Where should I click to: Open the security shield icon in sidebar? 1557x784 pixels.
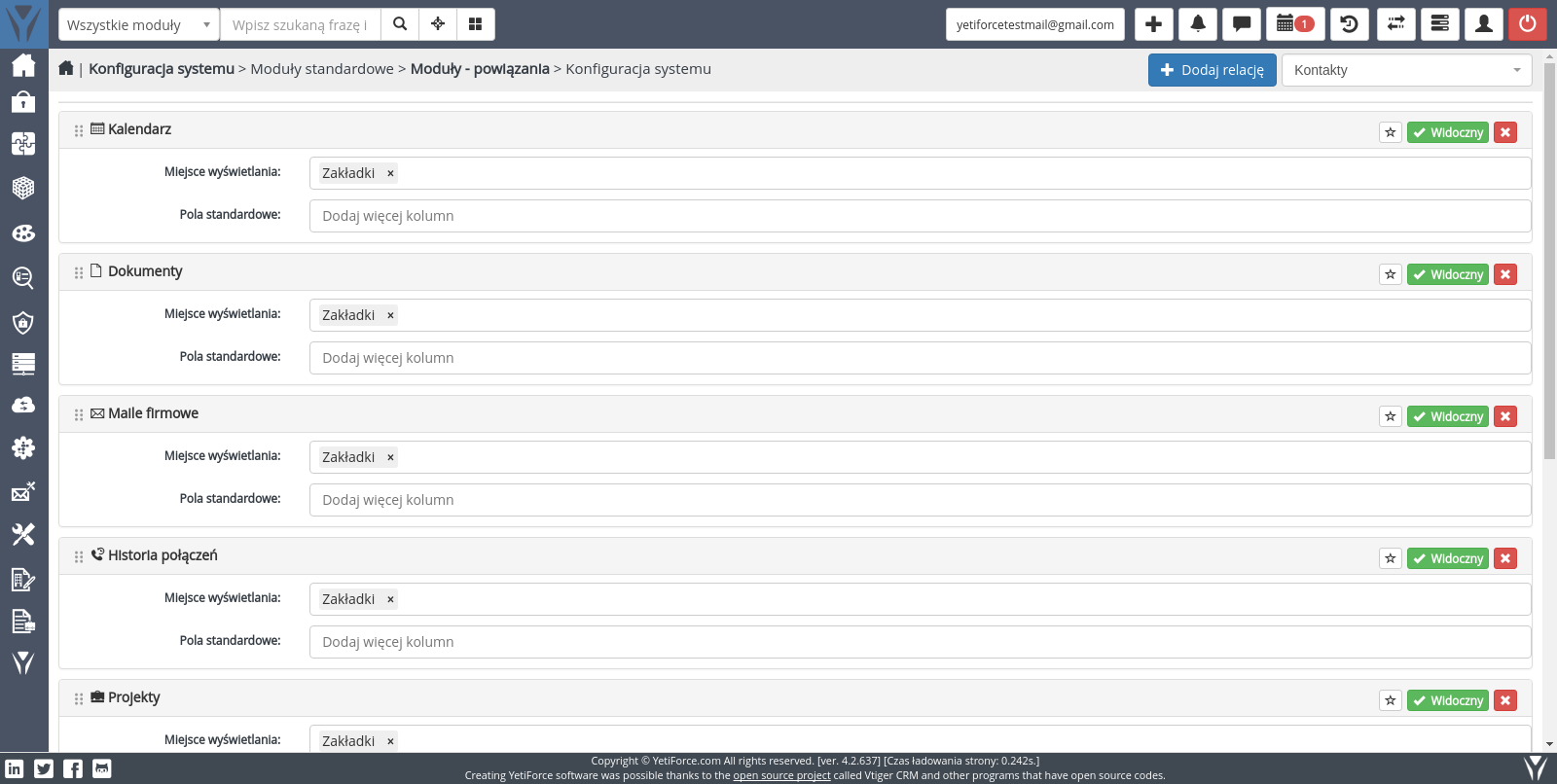point(23,323)
